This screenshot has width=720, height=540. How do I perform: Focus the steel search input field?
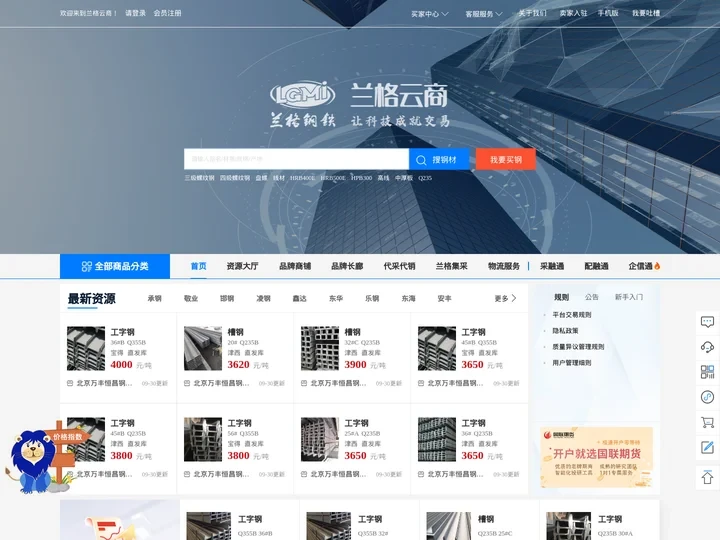tap(296, 159)
